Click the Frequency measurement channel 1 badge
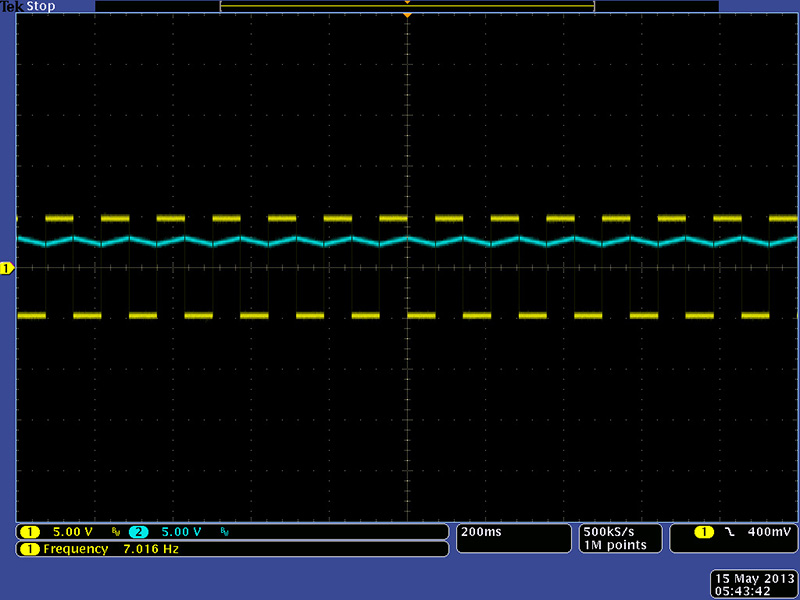Screen dimensions: 800x600 [30, 549]
